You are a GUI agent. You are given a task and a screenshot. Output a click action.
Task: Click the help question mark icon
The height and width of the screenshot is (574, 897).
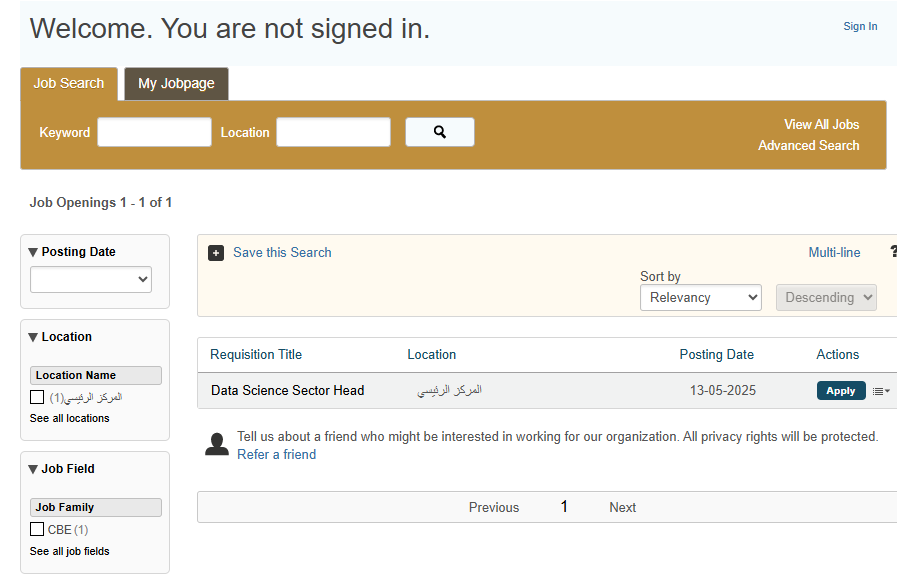pos(892,252)
